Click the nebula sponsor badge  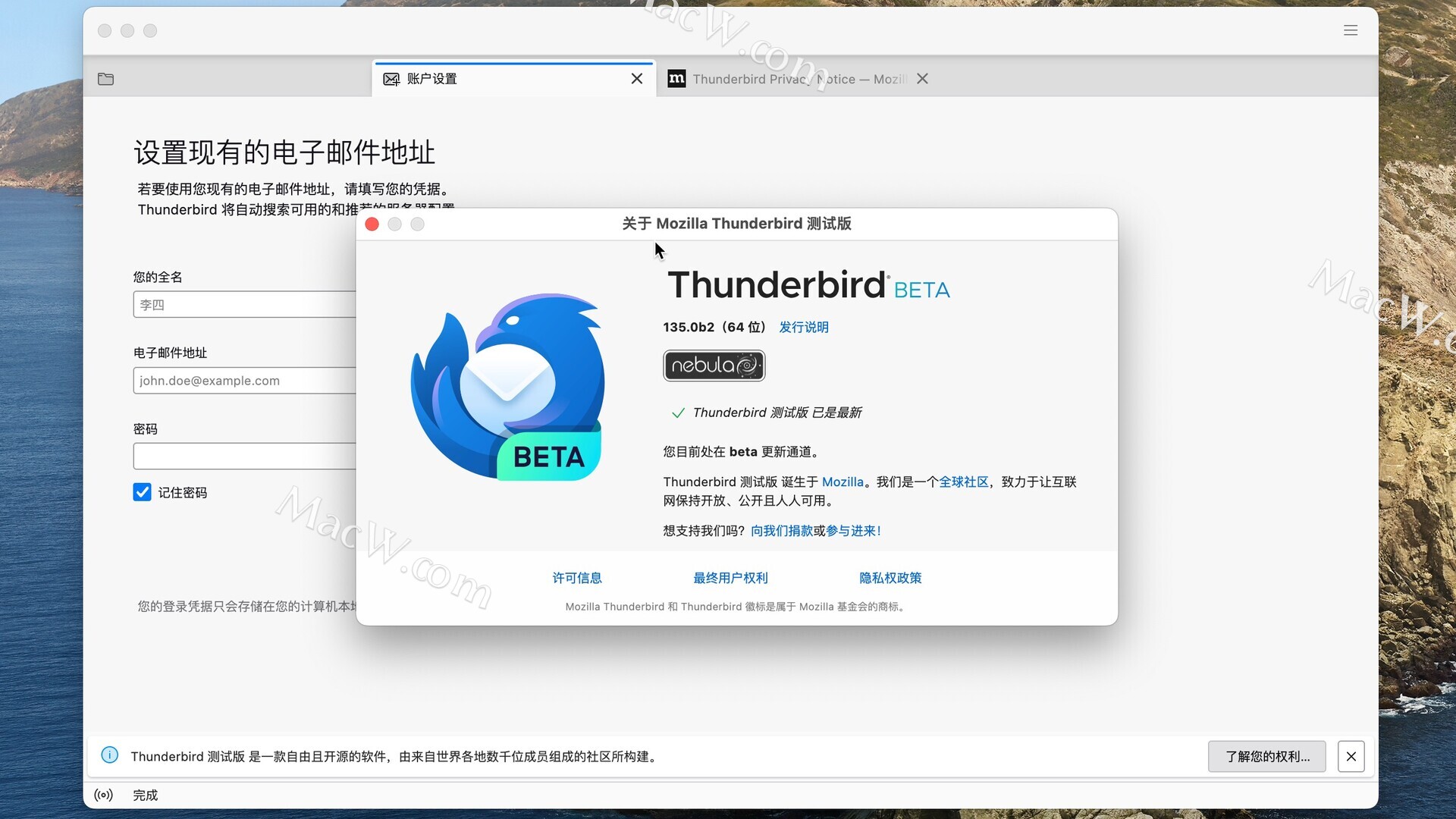coord(714,366)
